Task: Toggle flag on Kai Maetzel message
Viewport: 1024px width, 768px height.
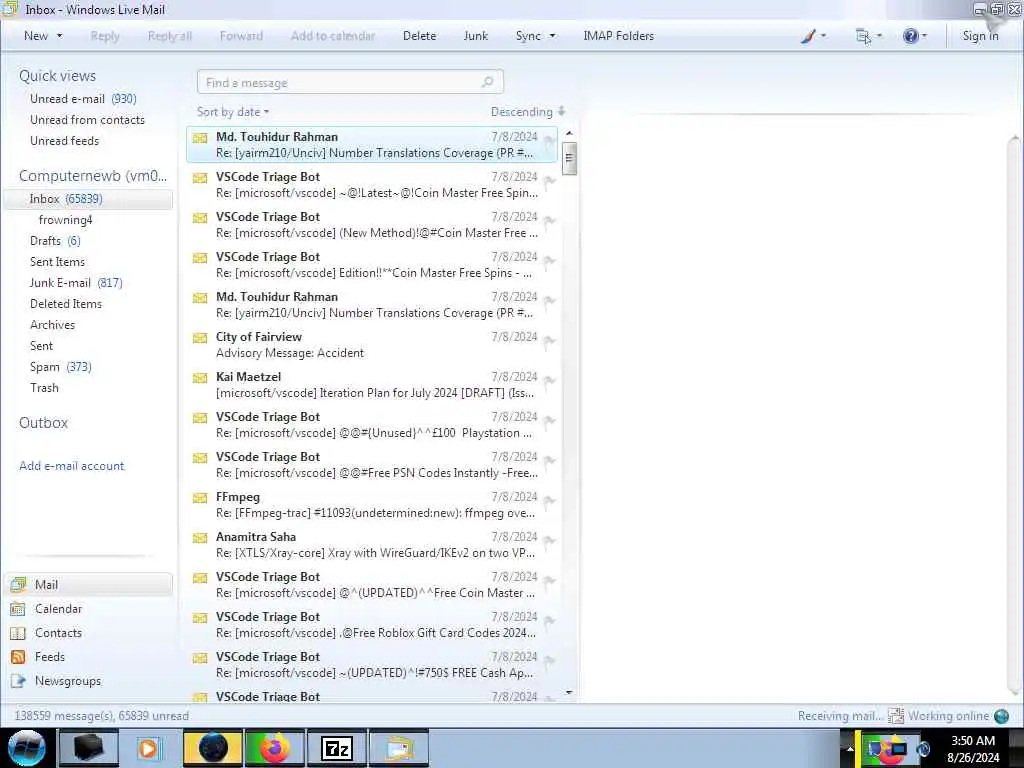Action: 549,381
